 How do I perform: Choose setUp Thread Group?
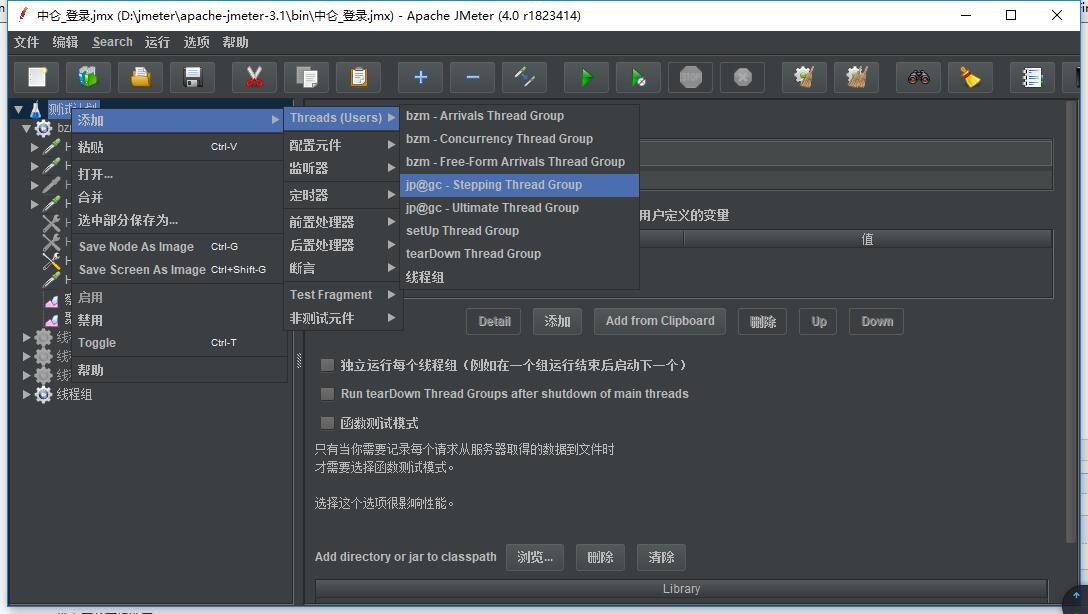(519, 230)
